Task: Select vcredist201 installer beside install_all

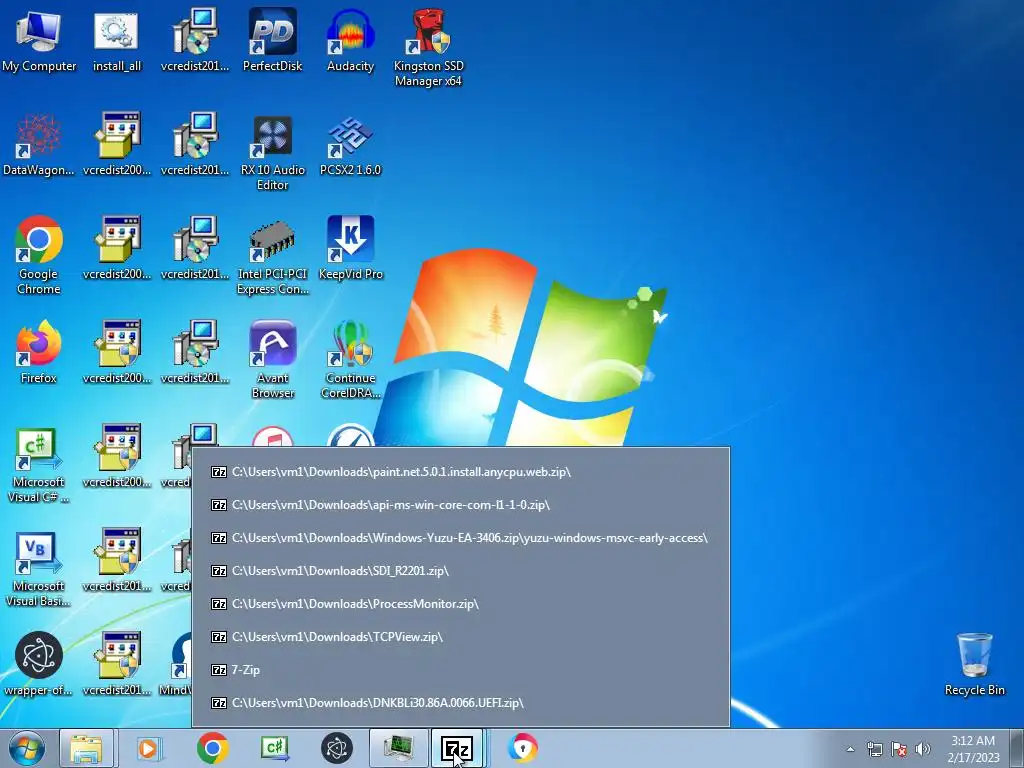Action: click(x=195, y=39)
